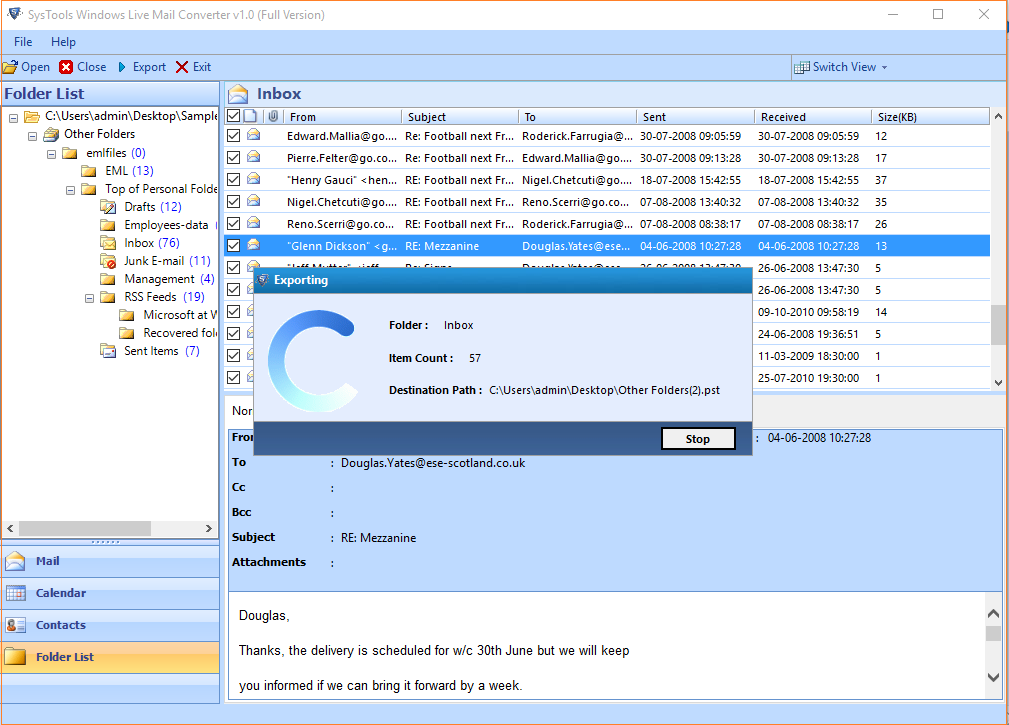
Task: Click the page icon column header
Action: click(251, 116)
